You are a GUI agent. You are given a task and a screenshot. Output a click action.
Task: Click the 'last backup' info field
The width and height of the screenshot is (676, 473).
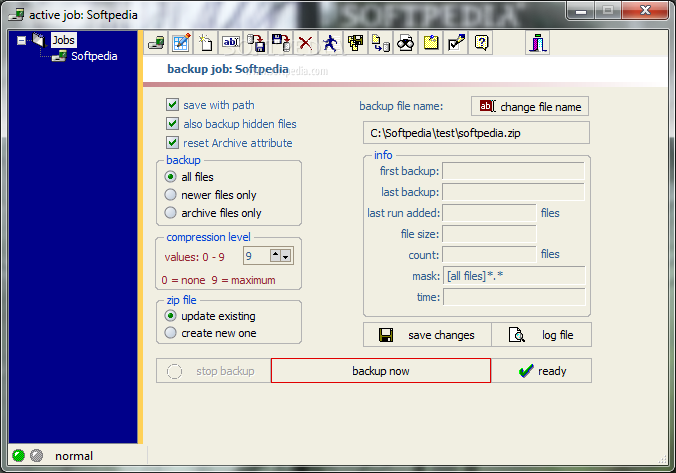[513, 192]
